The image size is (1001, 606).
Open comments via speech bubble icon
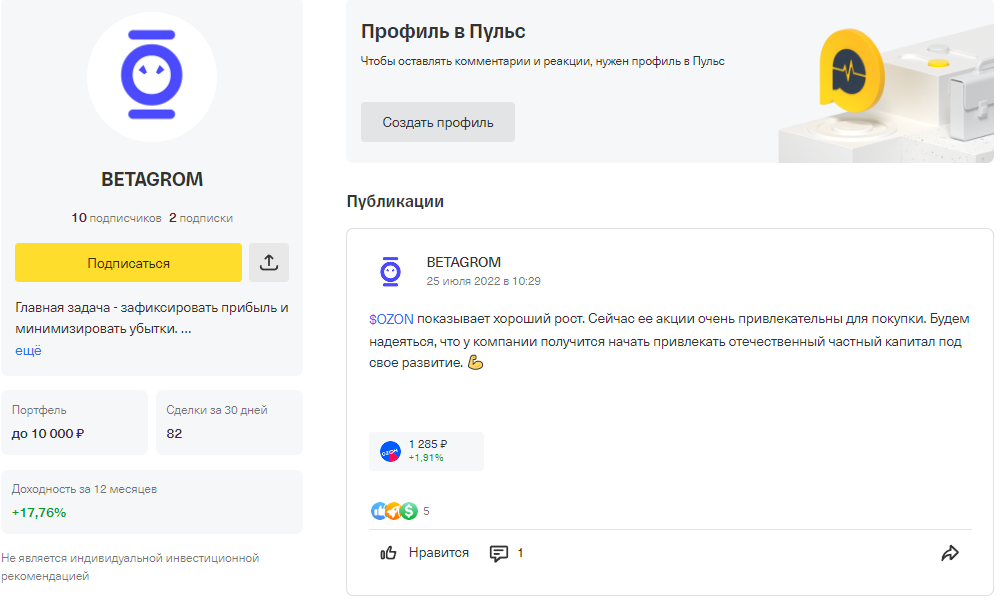pyautogui.click(x=499, y=553)
